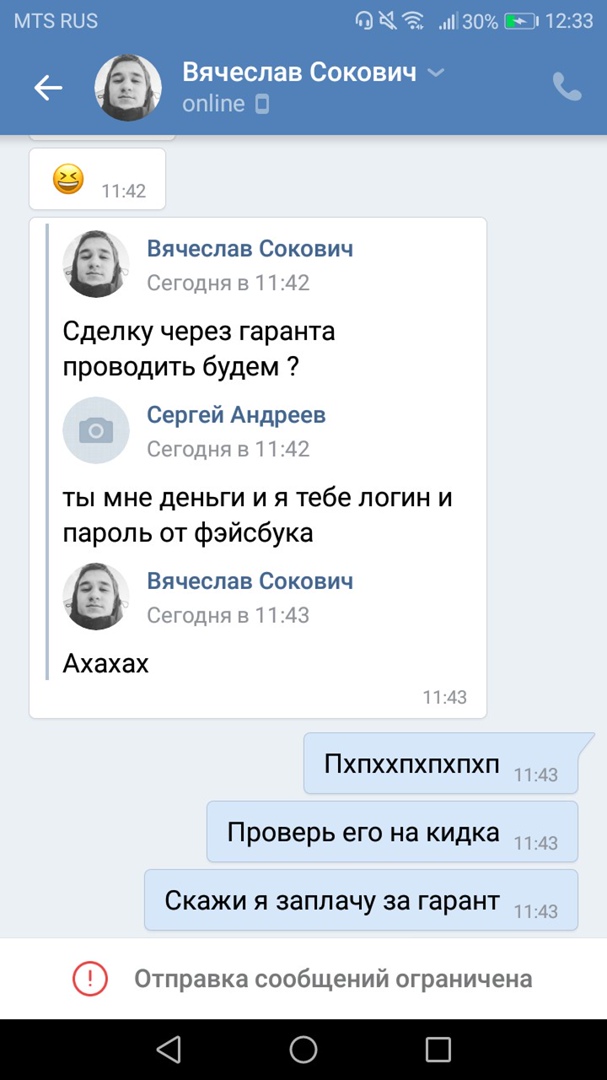607x1080 pixels.
Task: Select the Пхпххпхпхпхп outgoing message
Action: click(441, 763)
